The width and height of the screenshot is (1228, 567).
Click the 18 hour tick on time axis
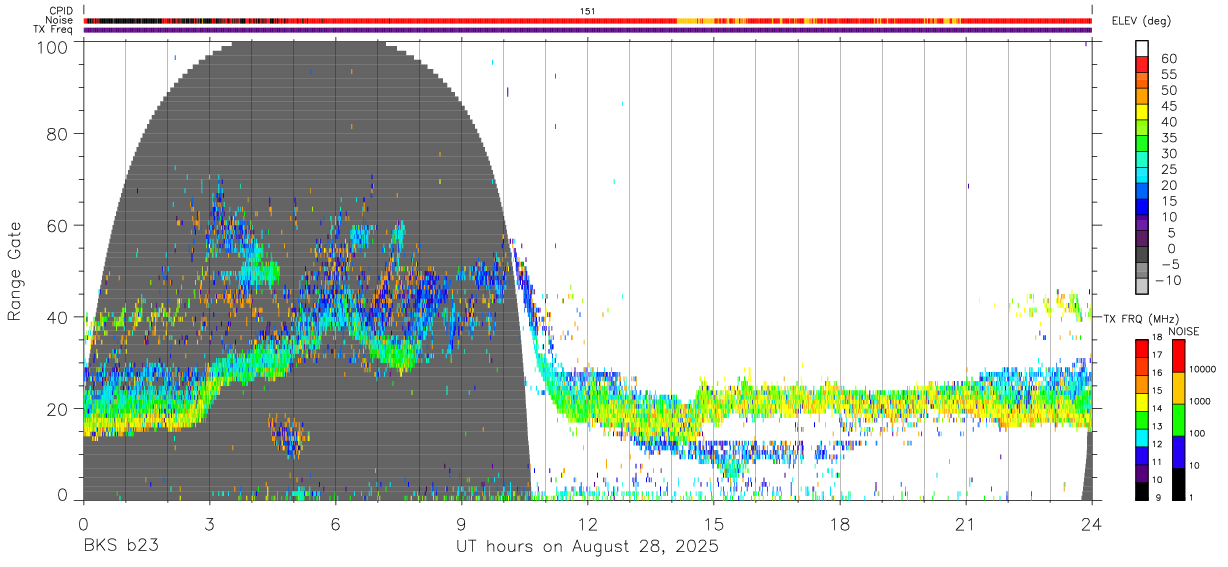[x=839, y=523]
